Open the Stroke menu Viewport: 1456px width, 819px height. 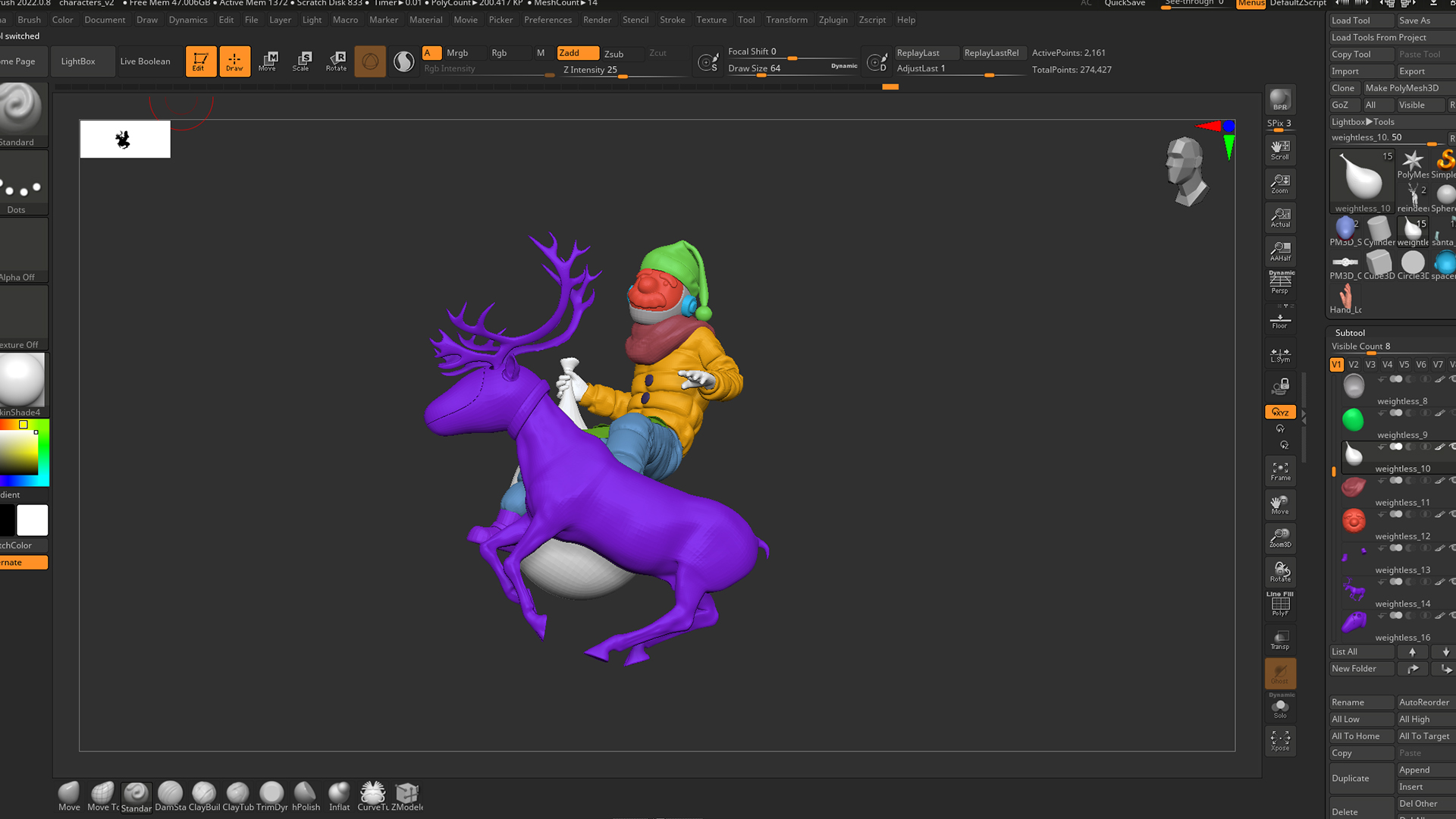click(672, 20)
